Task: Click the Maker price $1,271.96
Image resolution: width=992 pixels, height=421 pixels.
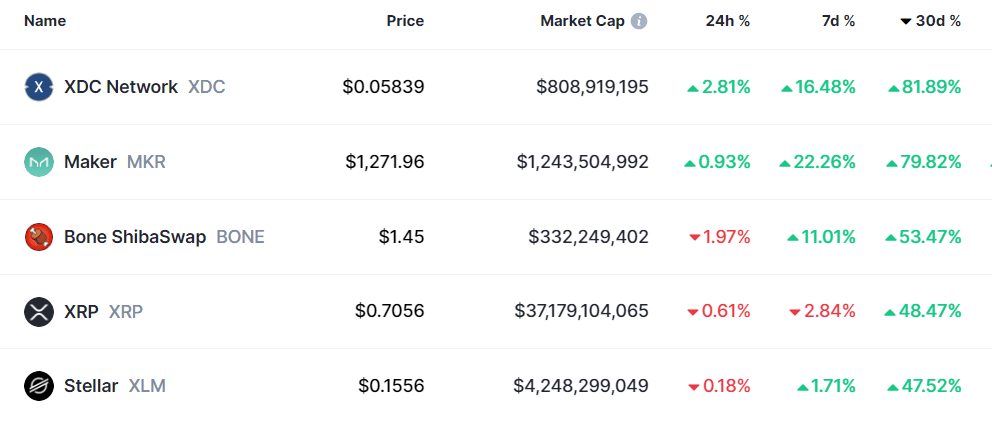Action: (385, 162)
